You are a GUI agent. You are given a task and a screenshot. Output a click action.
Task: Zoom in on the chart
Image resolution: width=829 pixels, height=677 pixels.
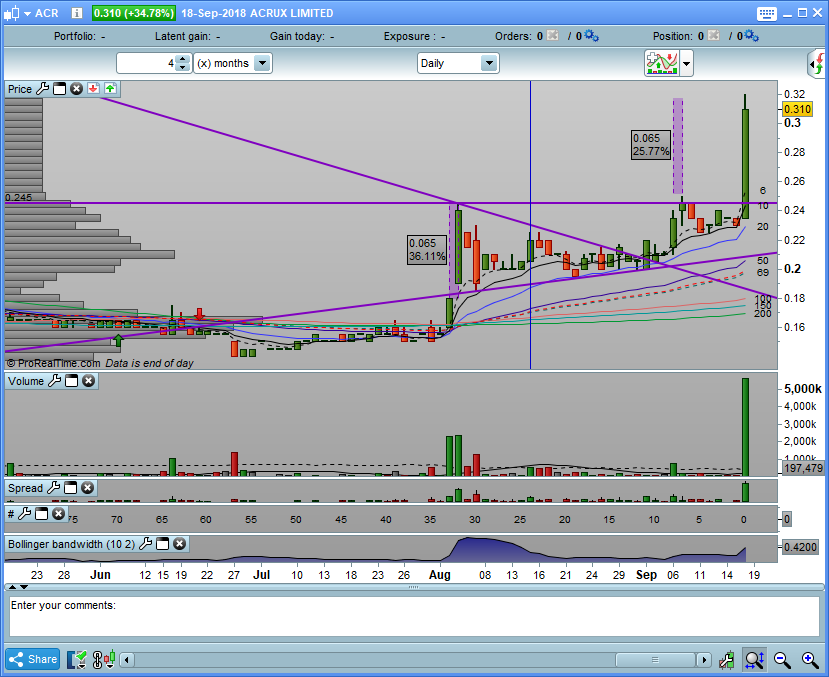tap(810, 660)
